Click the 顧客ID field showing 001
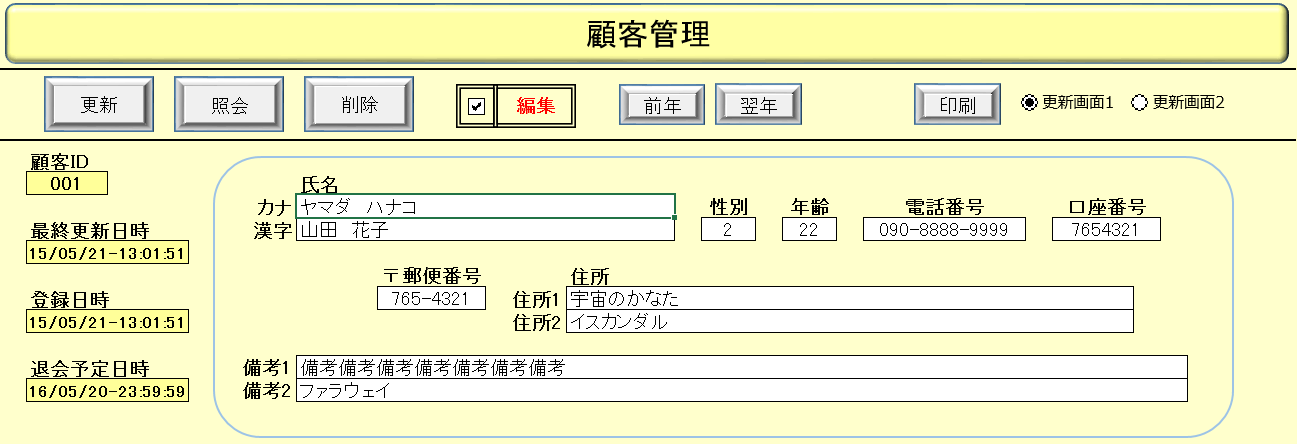This screenshot has width=1297, height=444. click(x=67, y=184)
